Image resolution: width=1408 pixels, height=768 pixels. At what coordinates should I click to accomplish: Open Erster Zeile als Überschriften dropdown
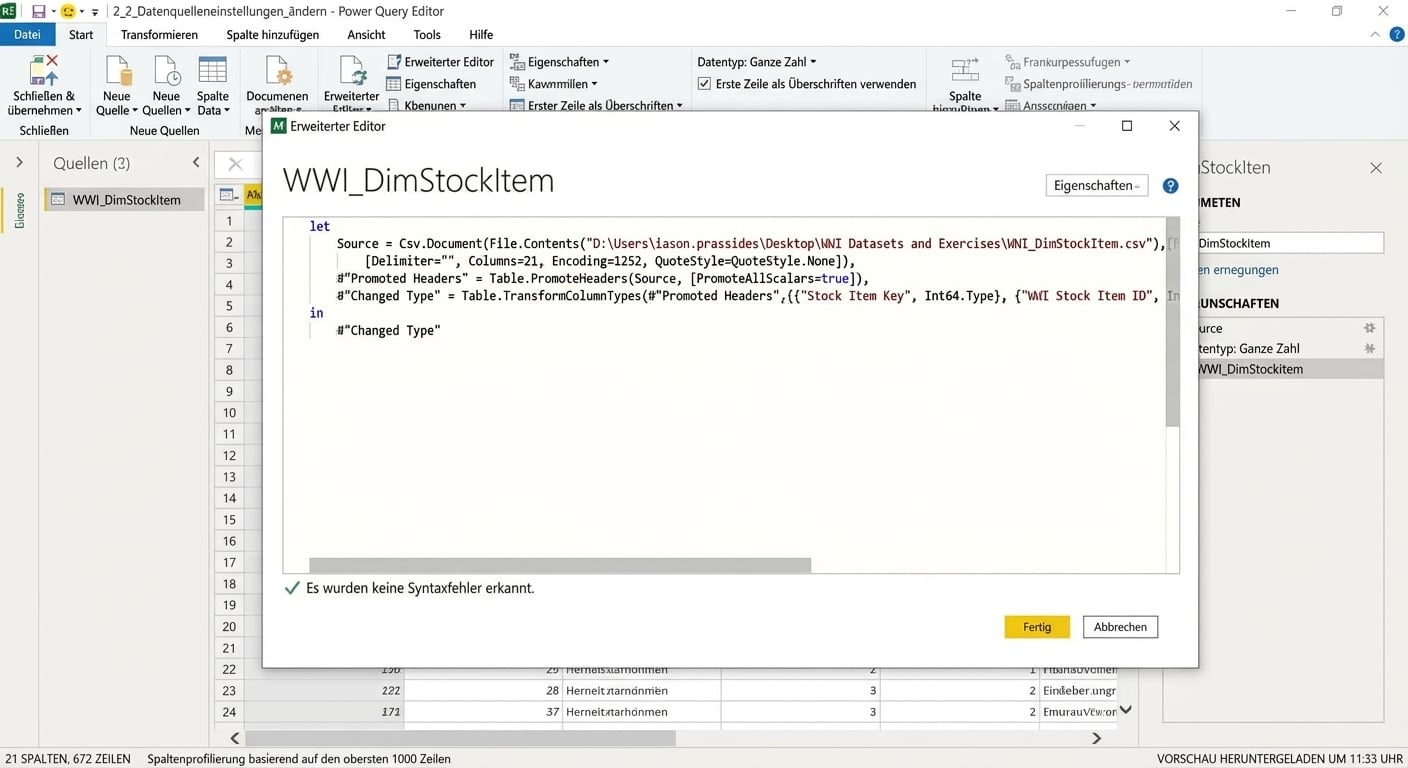pos(596,105)
